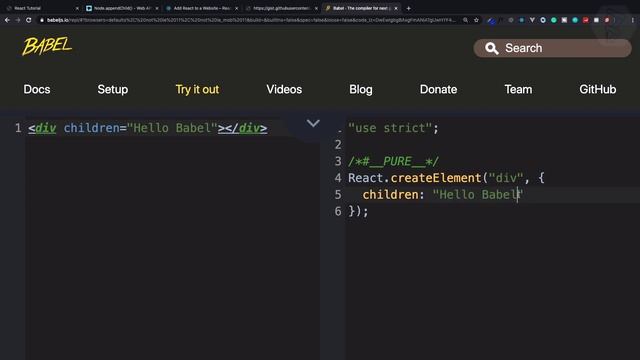
Task: Expand the settings chevron above the editor
Action: click(313, 123)
